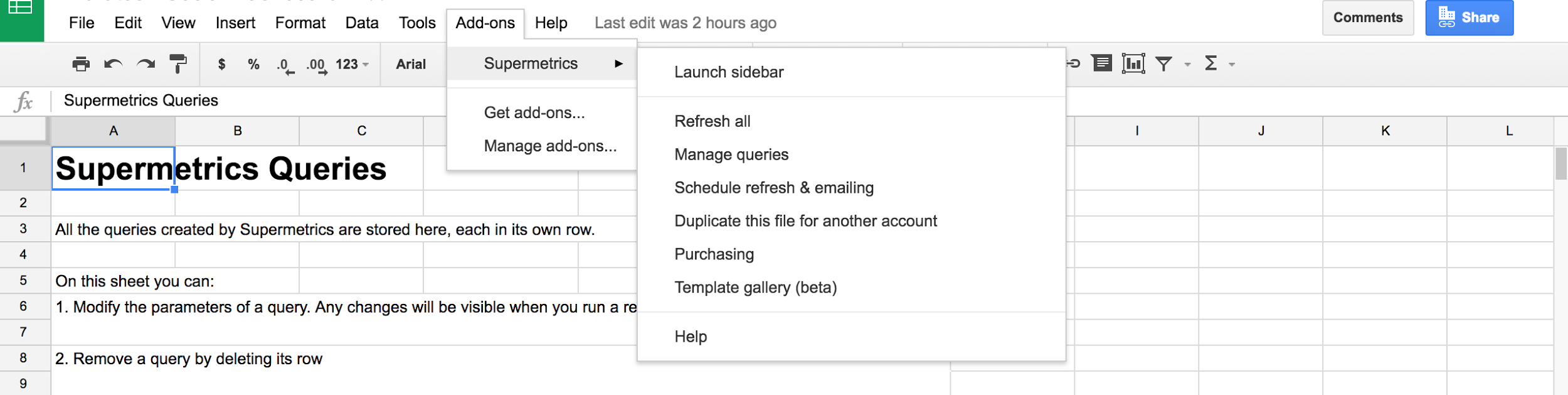This screenshot has height=395, width=1568.
Task: Click the print icon in toolbar
Action: pos(81,64)
